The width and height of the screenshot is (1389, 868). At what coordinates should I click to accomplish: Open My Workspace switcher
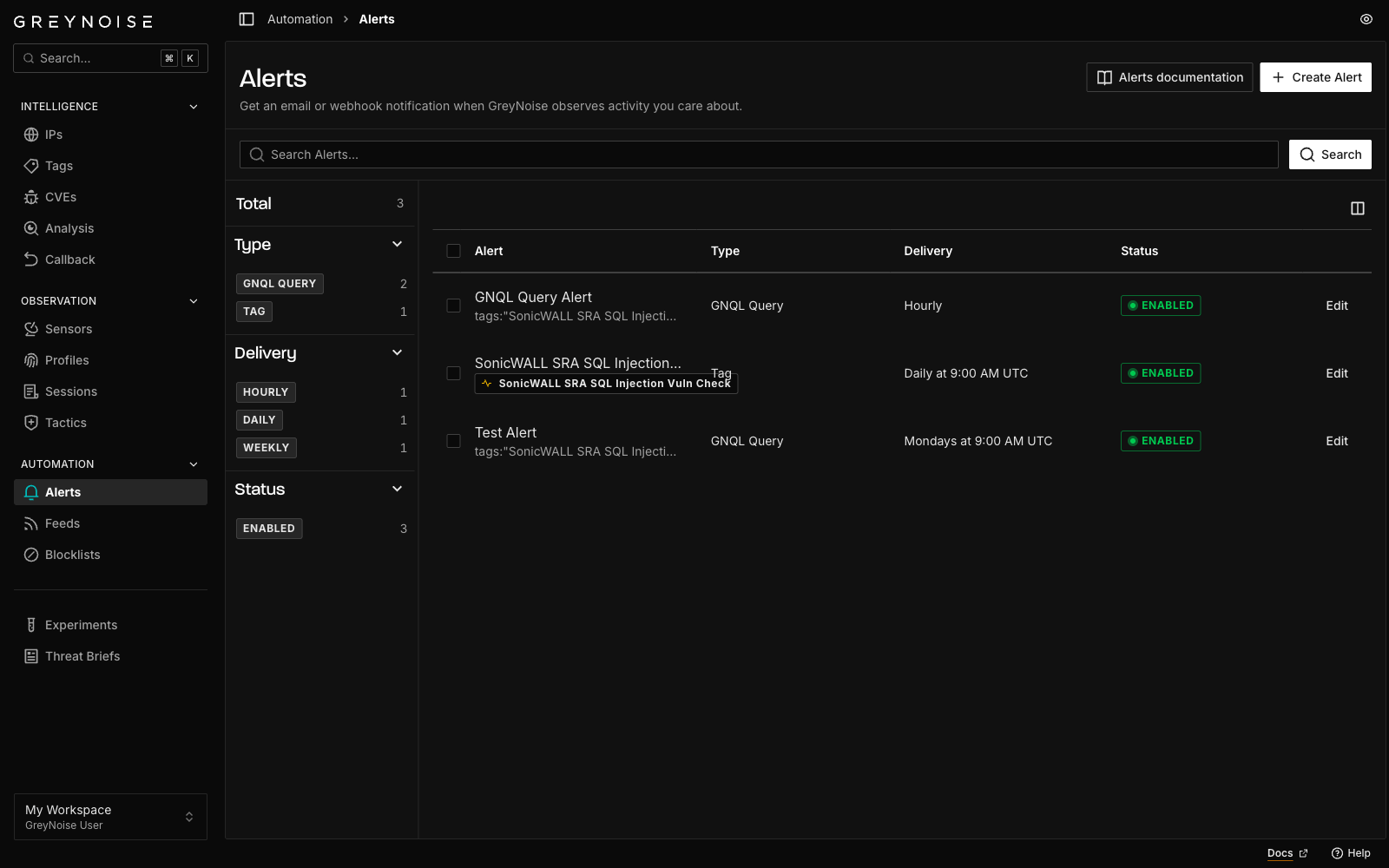[x=110, y=817]
